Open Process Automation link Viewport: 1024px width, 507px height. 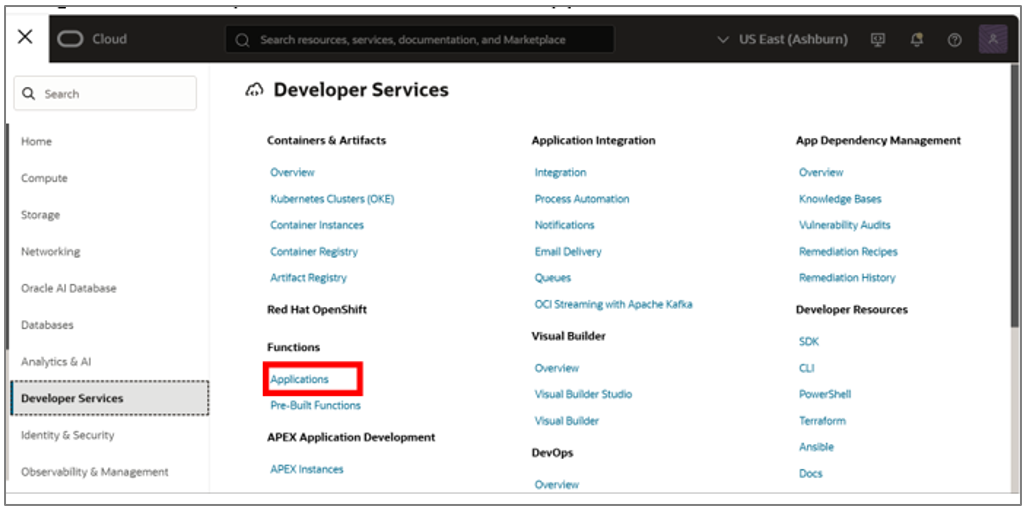[x=582, y=199]
